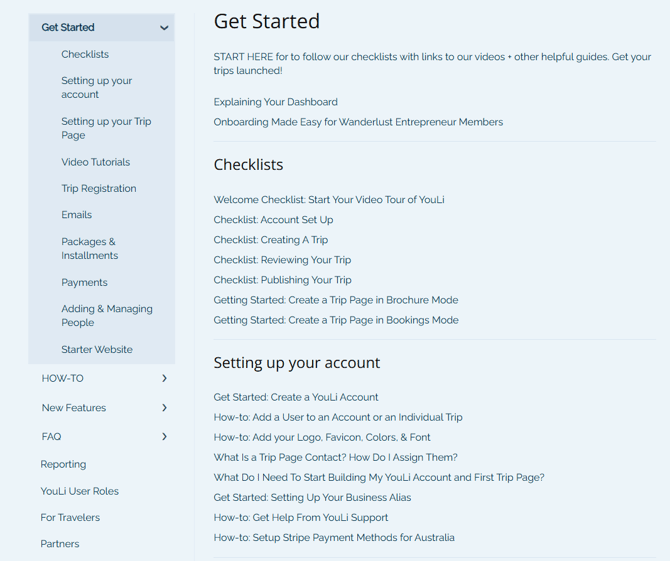Open the Checklists sidebar item
This screenshot has height=561, width=670.
[85, 54]
